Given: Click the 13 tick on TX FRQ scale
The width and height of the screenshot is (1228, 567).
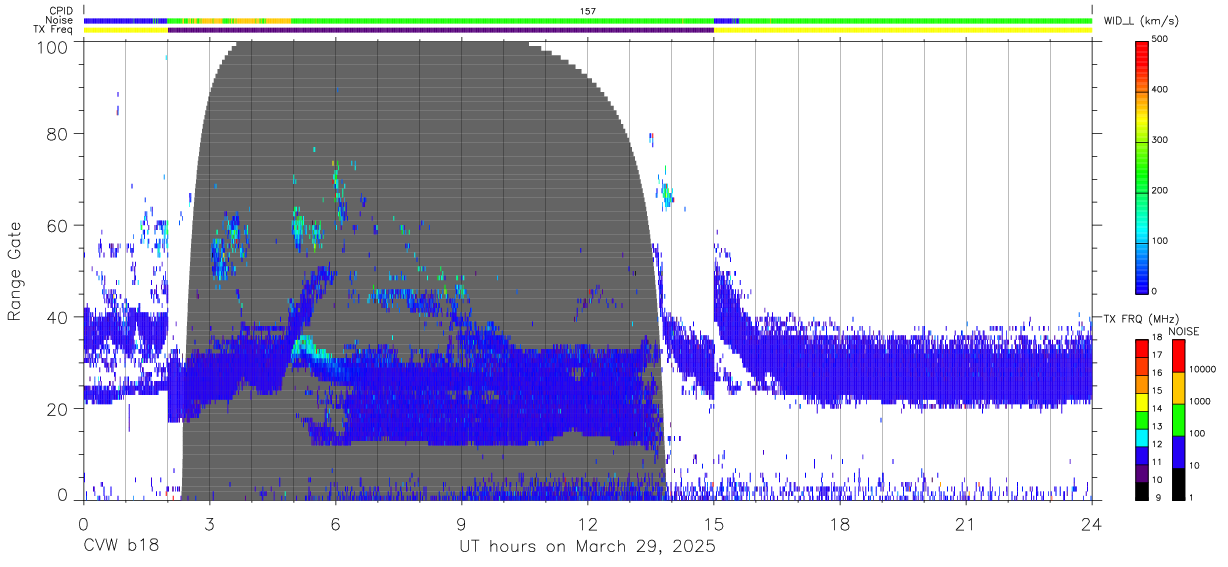Looking at the screenshot, I should 1156,426.
